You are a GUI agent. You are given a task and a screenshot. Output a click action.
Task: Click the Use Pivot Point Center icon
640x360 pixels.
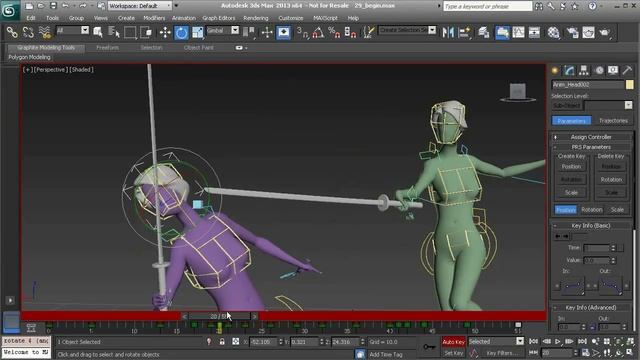click(x=248, y=32)
